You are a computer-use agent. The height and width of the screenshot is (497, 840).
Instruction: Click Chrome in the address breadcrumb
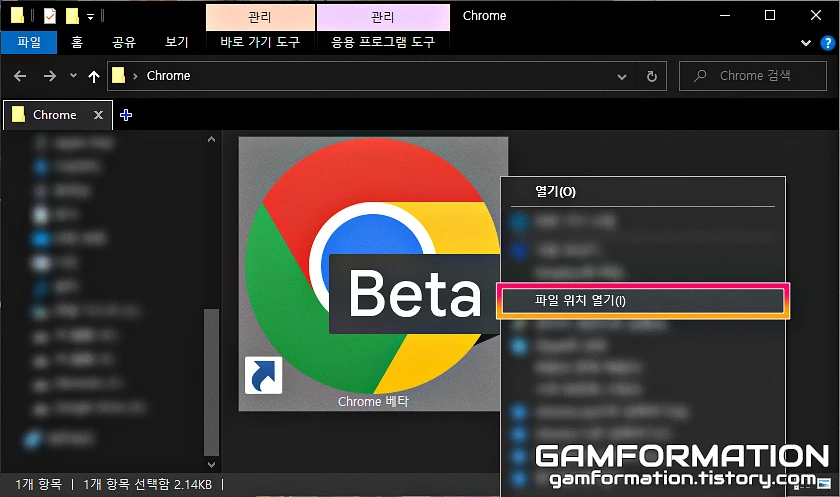168,76
